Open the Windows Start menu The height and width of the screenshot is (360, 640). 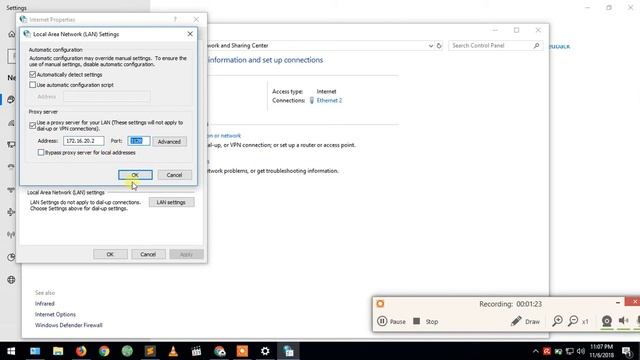click(11, 351)
